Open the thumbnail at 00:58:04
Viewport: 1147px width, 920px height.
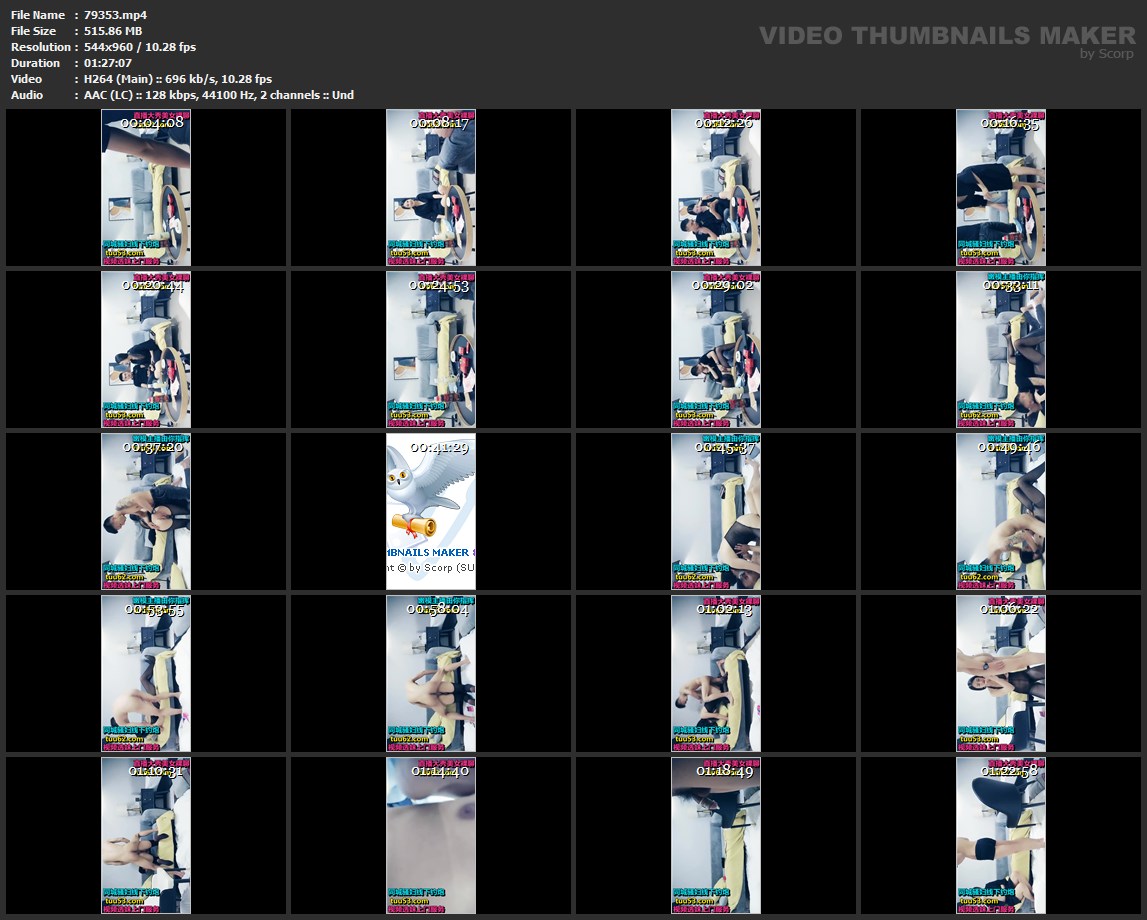click(x=431, y=673)
